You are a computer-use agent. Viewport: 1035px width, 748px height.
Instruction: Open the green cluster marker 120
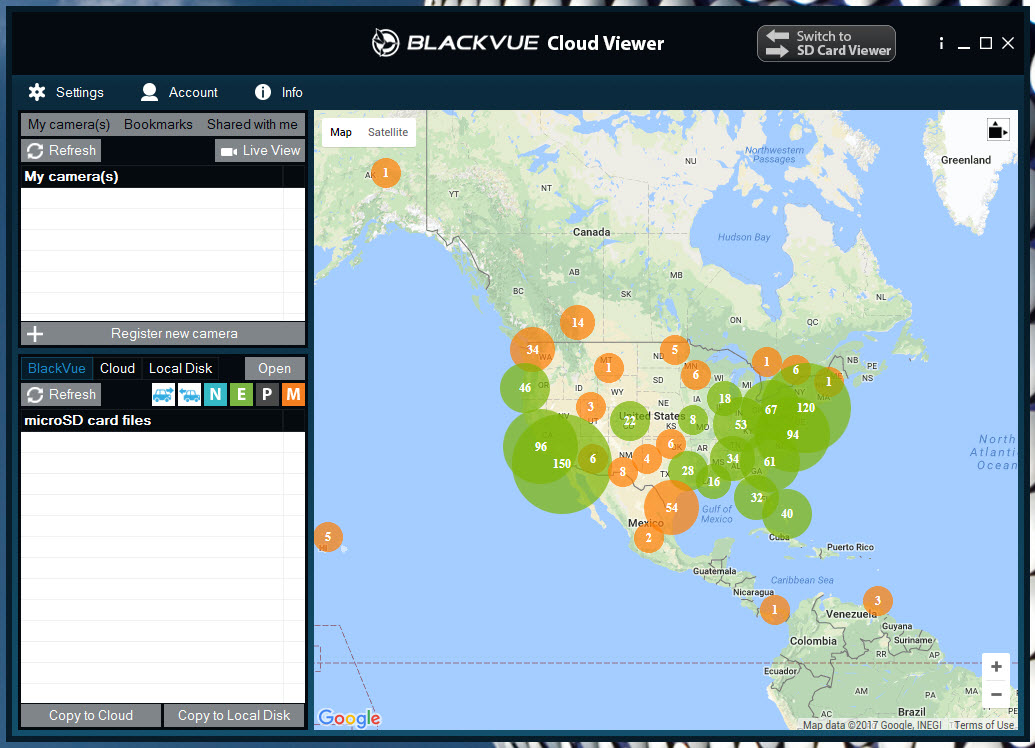806,408
